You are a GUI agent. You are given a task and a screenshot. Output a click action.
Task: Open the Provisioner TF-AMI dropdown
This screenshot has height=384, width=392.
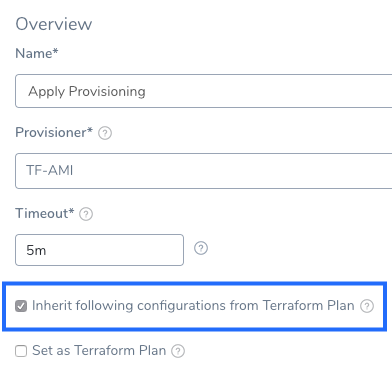click(204, 171)
